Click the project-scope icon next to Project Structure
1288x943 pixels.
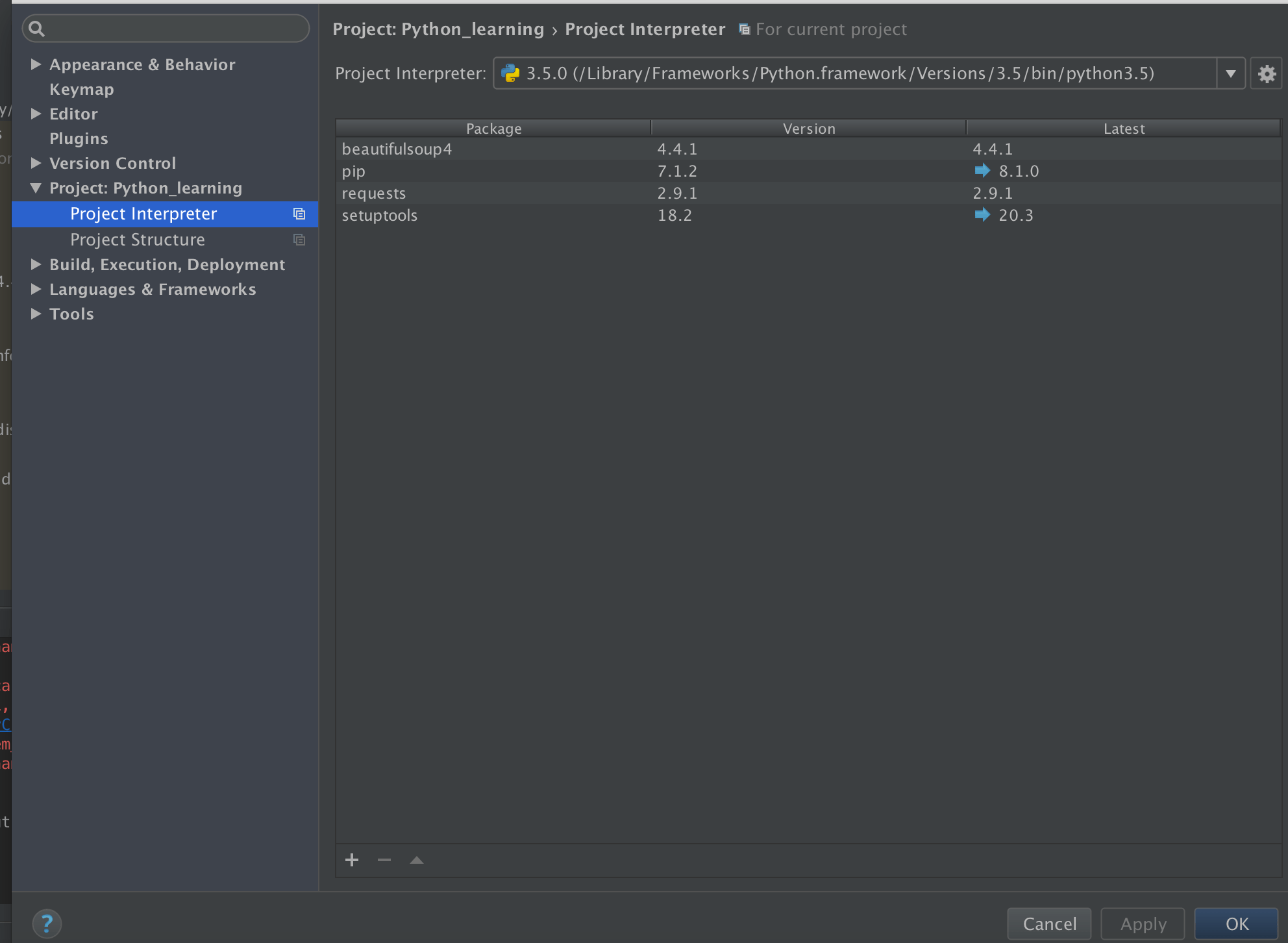point(299,240)
